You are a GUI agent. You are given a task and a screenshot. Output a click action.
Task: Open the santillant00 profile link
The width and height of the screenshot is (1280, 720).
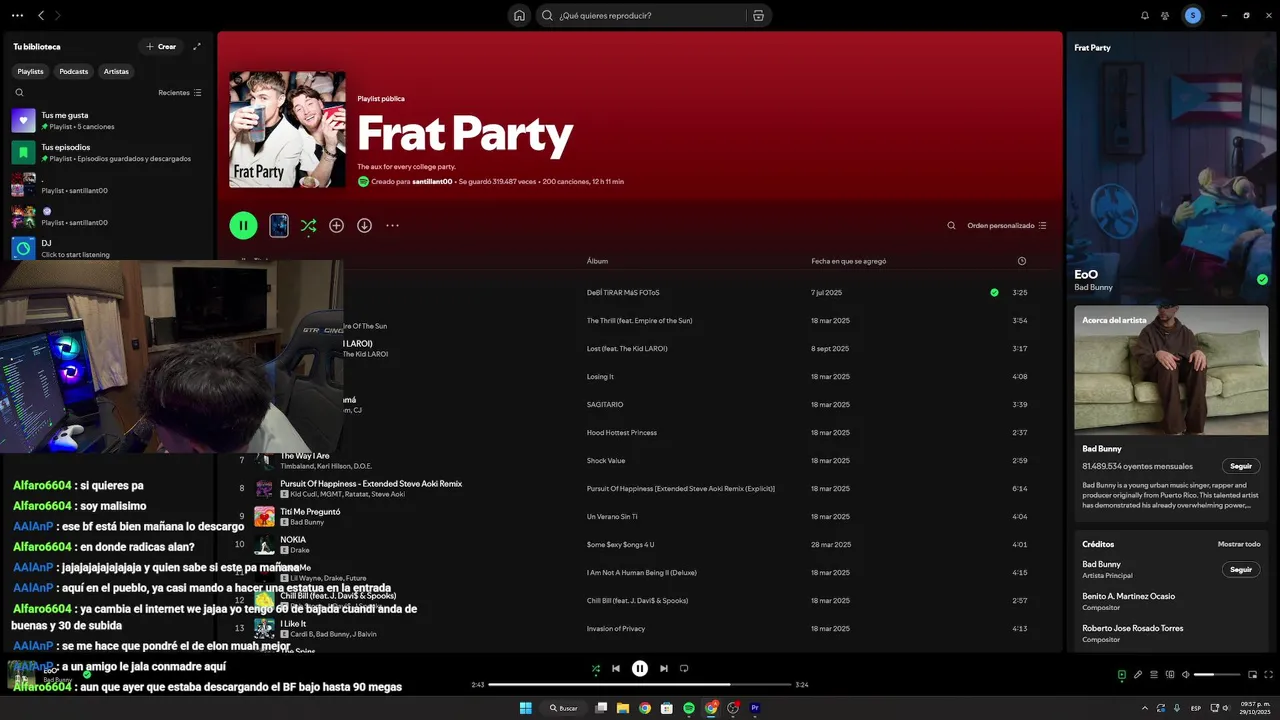[x=432, y=182]
